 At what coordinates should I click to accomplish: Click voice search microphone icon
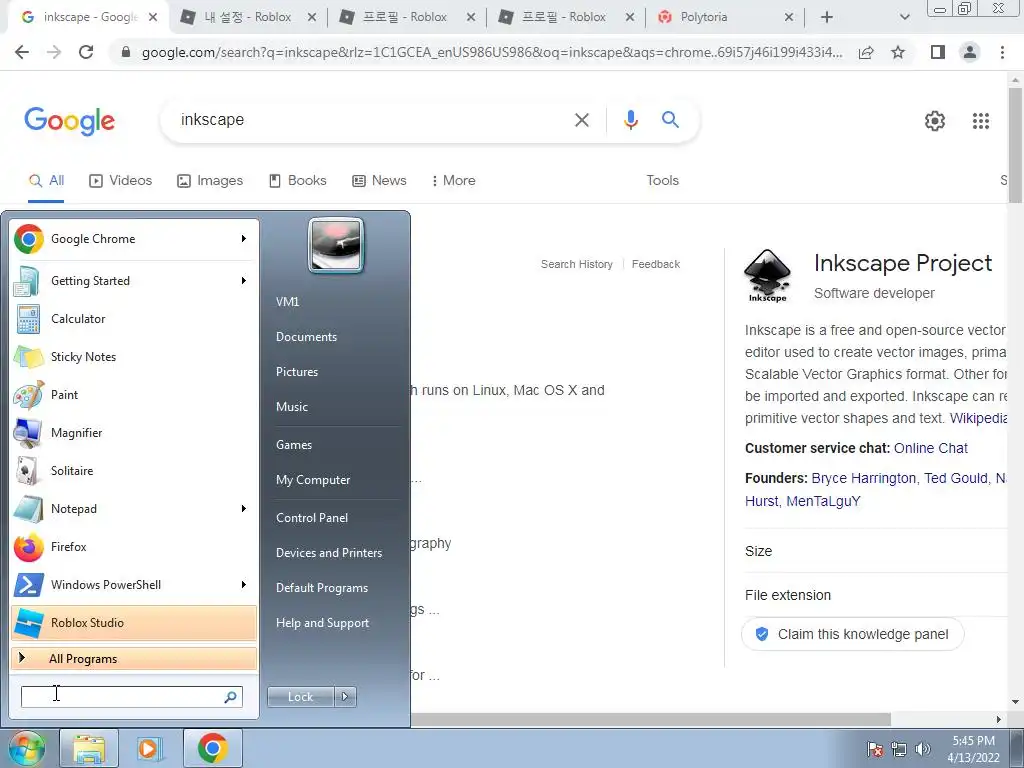click(630, 120)
